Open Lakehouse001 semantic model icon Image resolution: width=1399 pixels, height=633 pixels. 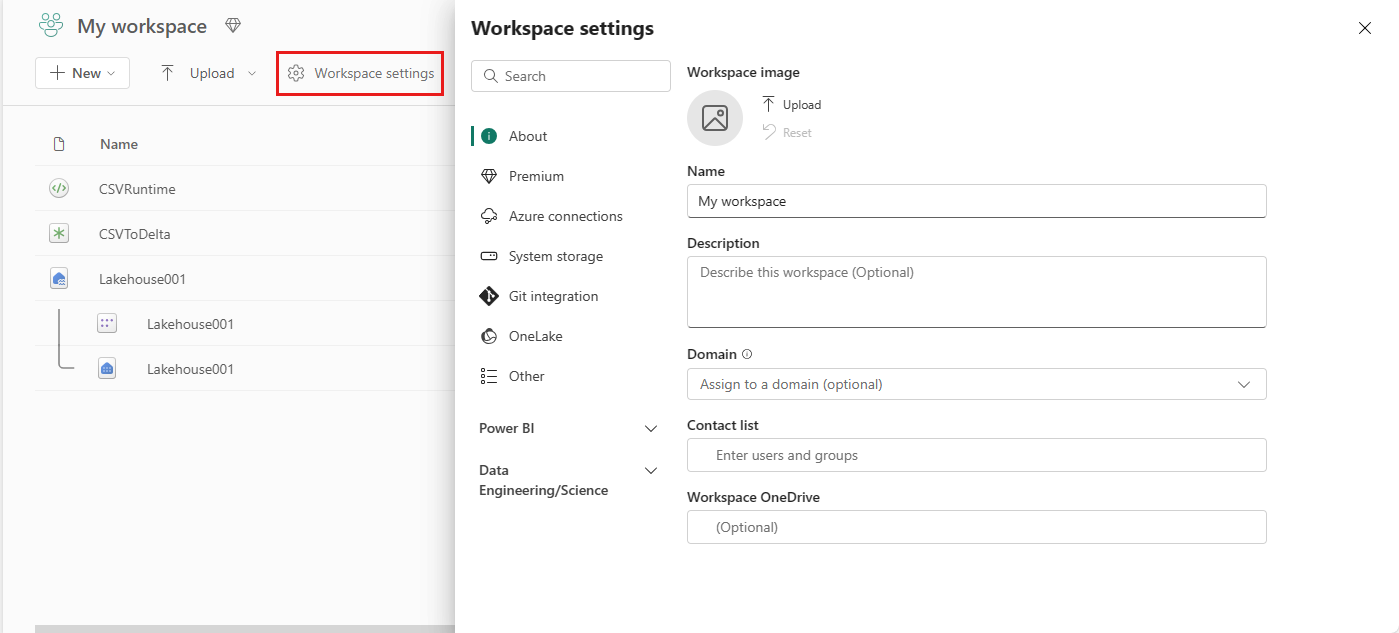point(107,324)
